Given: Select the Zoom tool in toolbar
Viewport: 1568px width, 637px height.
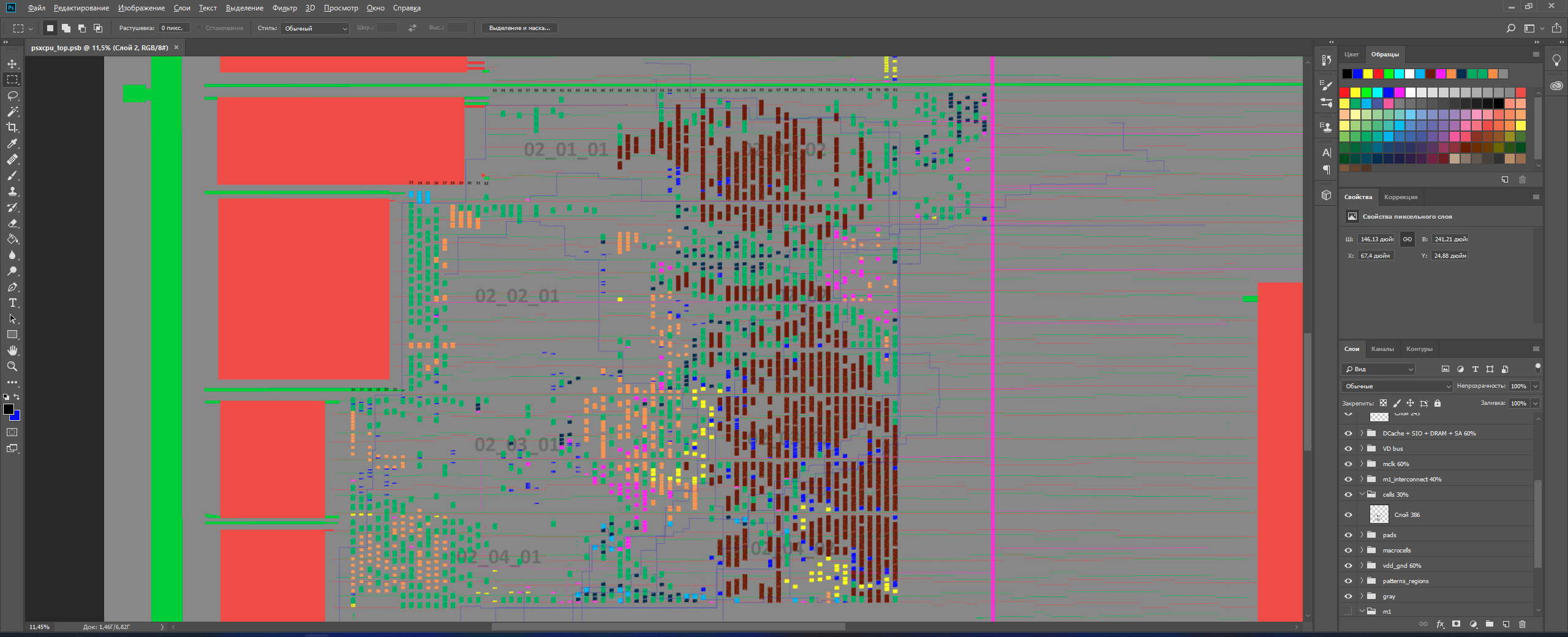Looking at the screenshot, I should (x=12, y=366).
